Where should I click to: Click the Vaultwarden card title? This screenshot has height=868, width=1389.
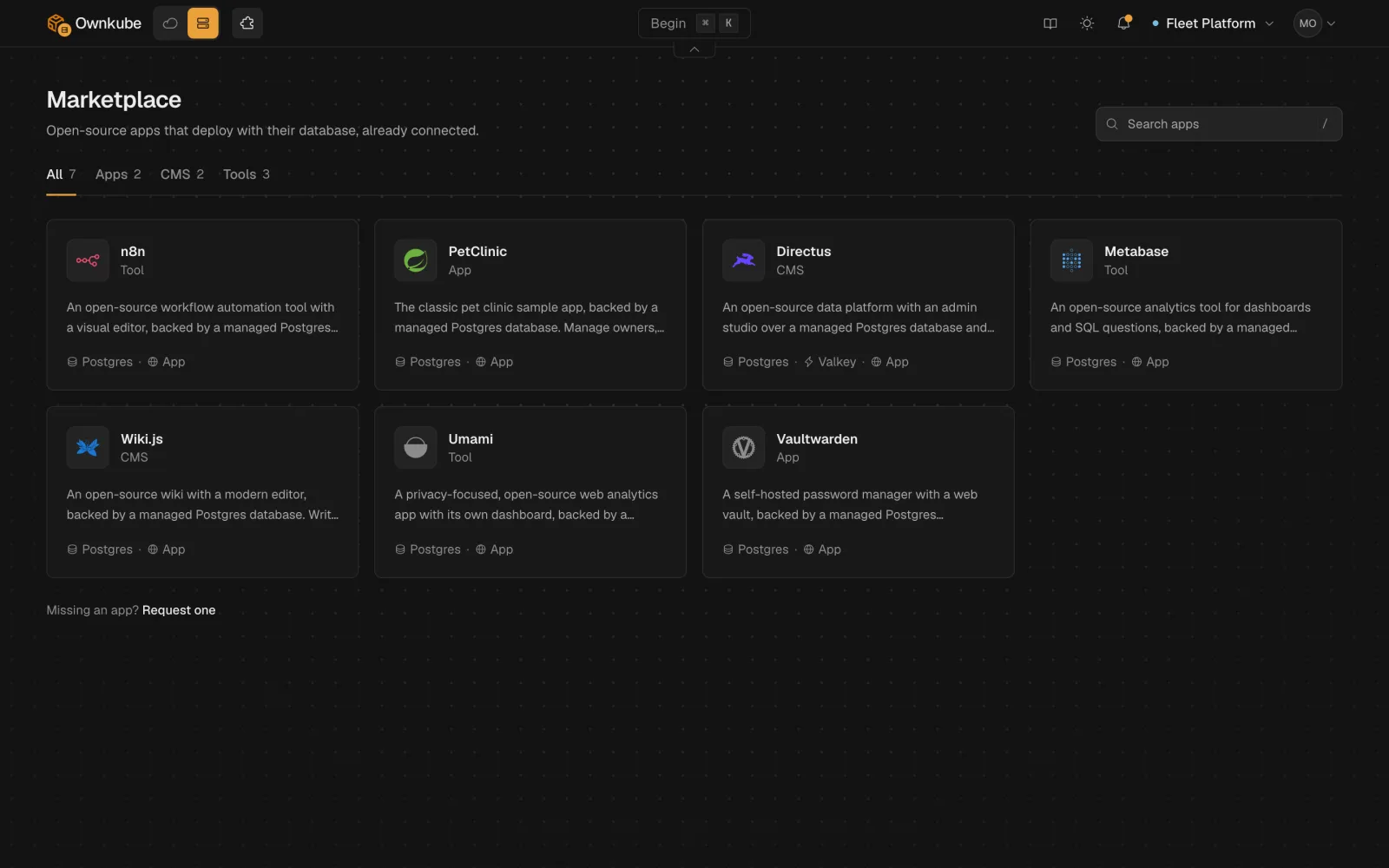pos(817,439)
